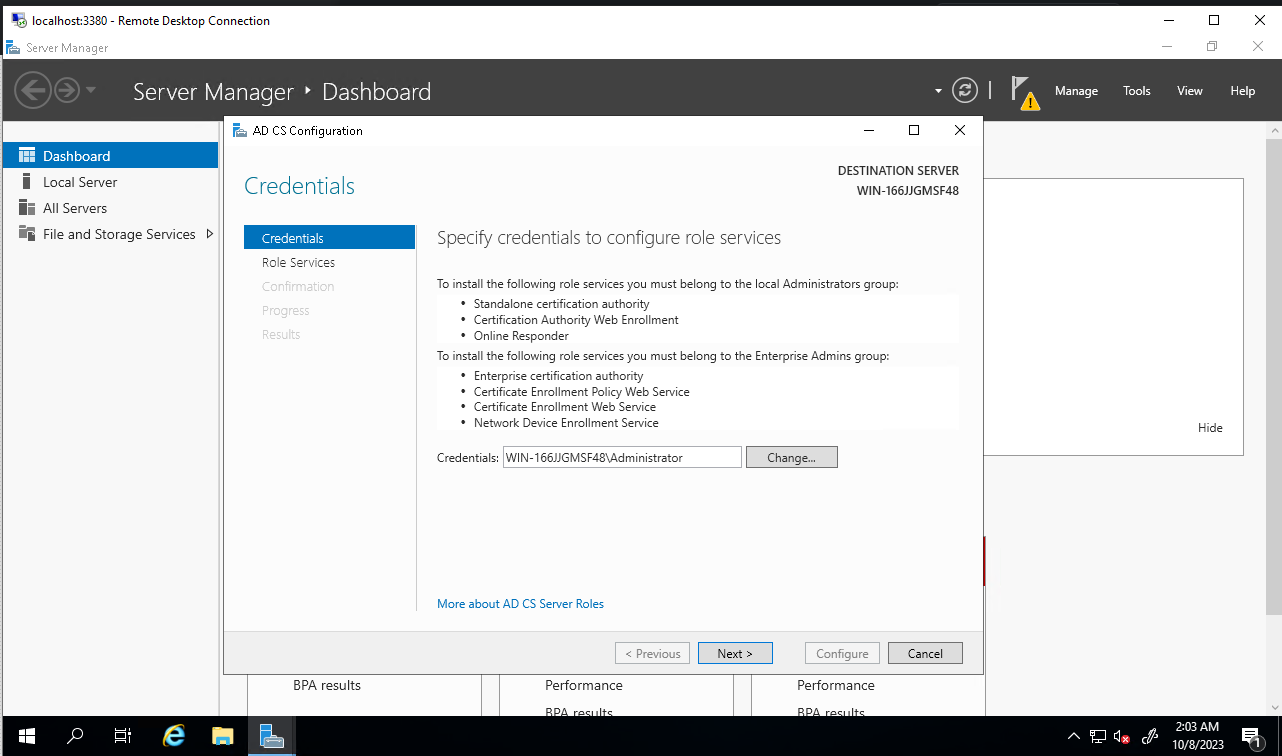Open taskbar search magnifier
The width and height of the screenshot is (1282, 756).
(75, 736)
